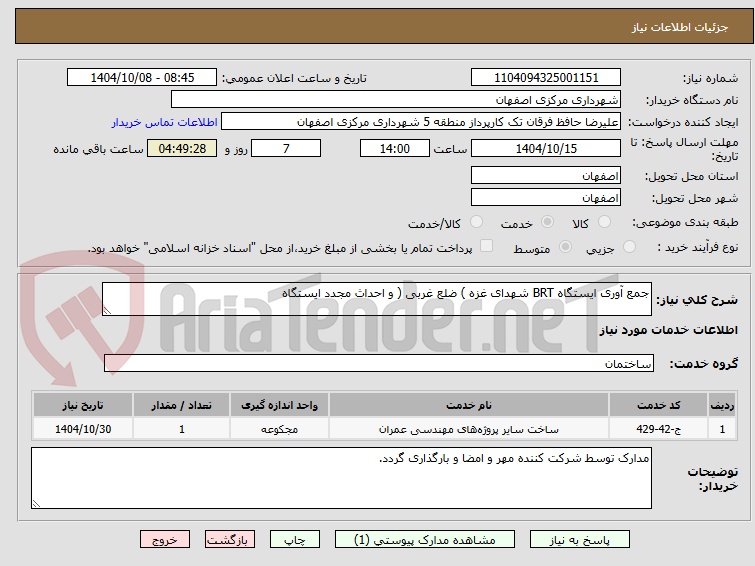Viewport: 755px width, 566px height.
Task: Click the بازگشت back button
Action: (230, 540)
